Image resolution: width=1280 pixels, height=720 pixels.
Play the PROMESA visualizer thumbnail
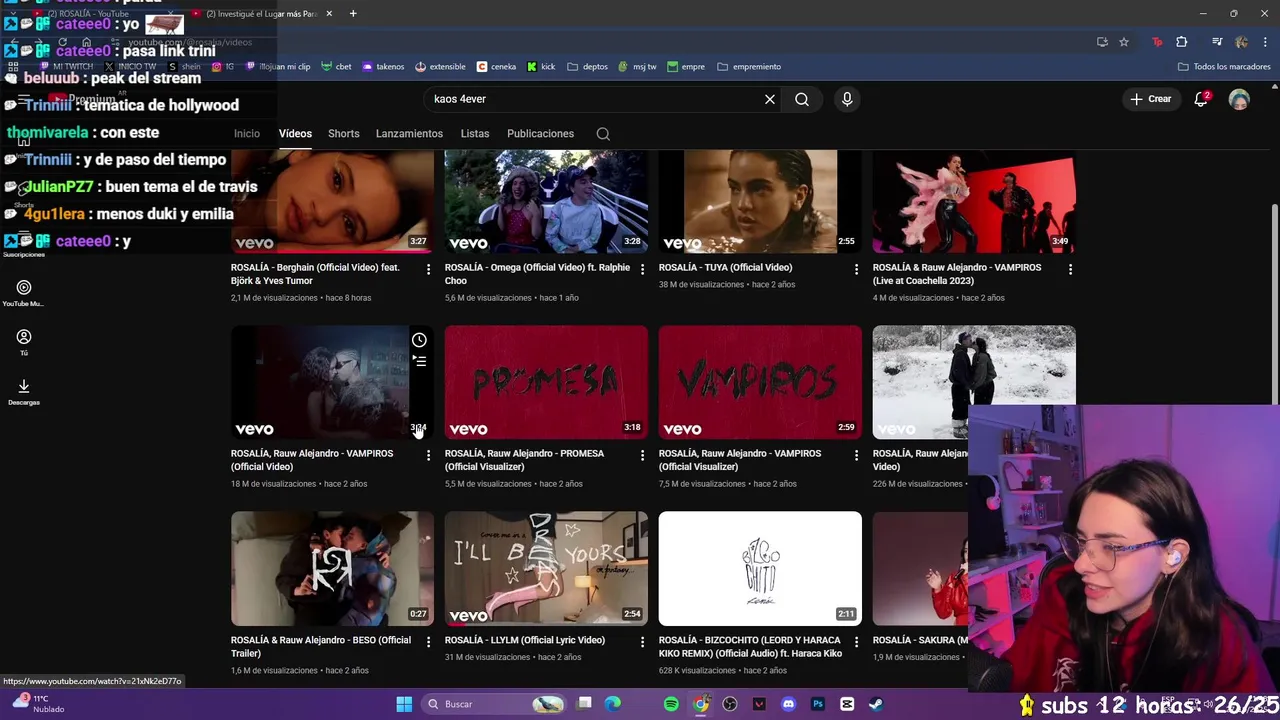546,382
